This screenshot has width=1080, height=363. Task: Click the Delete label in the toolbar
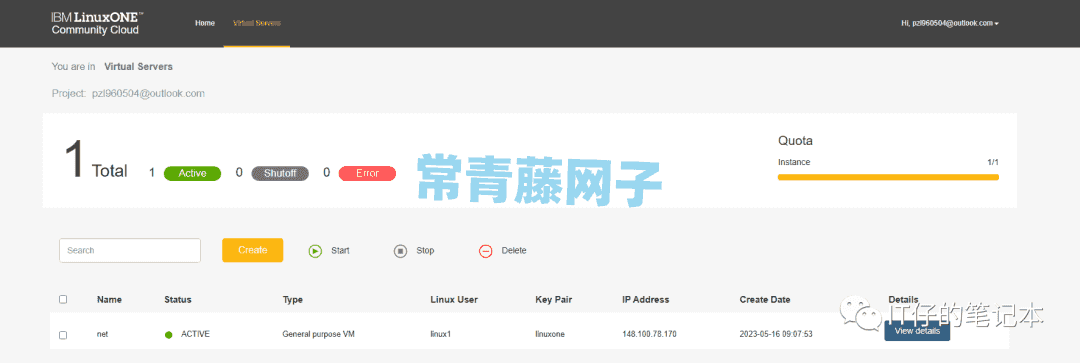pos(514,251)
